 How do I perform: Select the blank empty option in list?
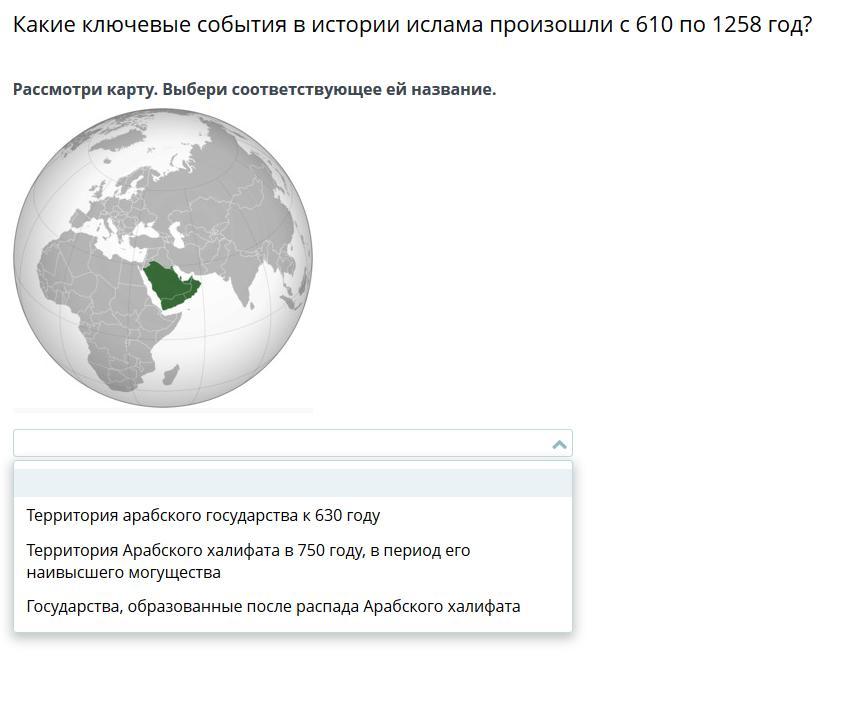[x=292, y=482]
